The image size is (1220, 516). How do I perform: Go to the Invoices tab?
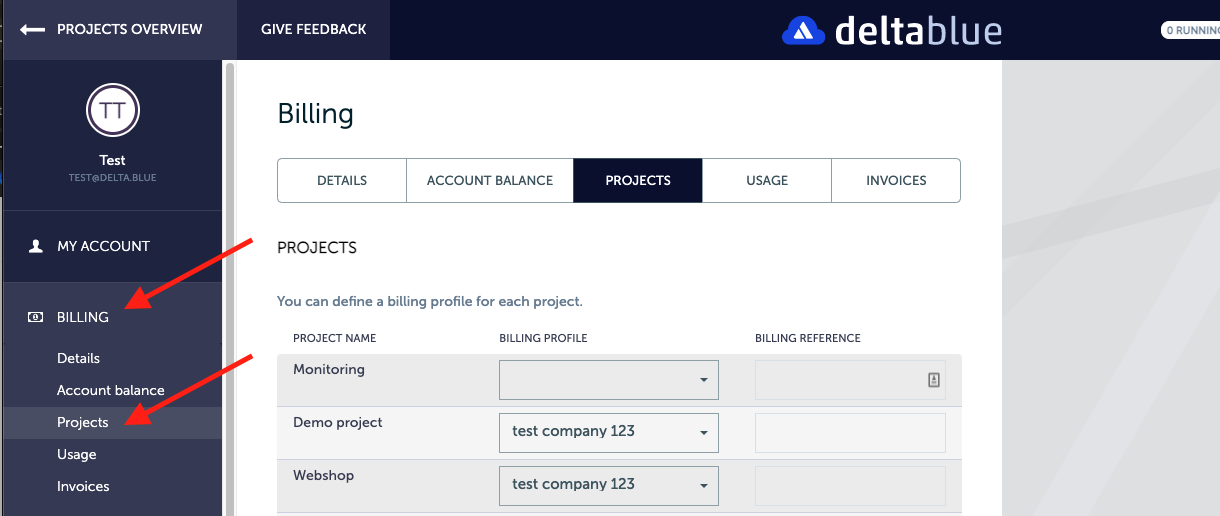896,181
